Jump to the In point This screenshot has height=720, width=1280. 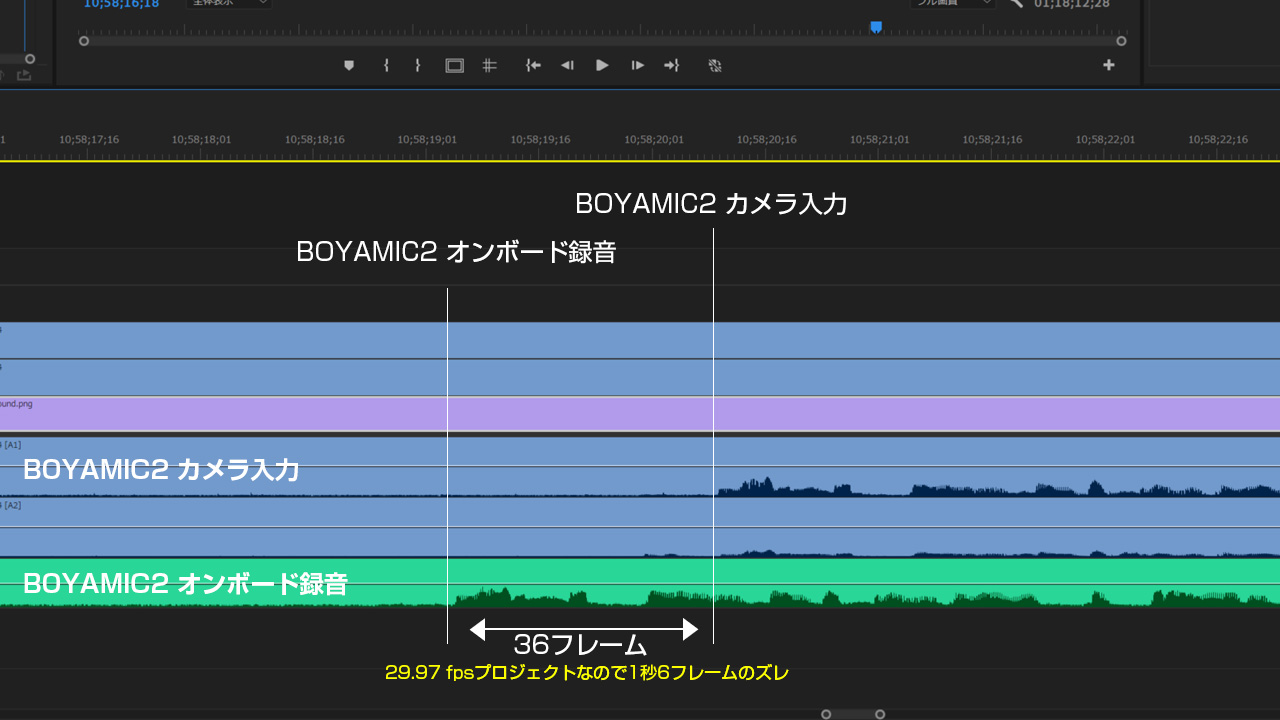[x=533, y=66]
